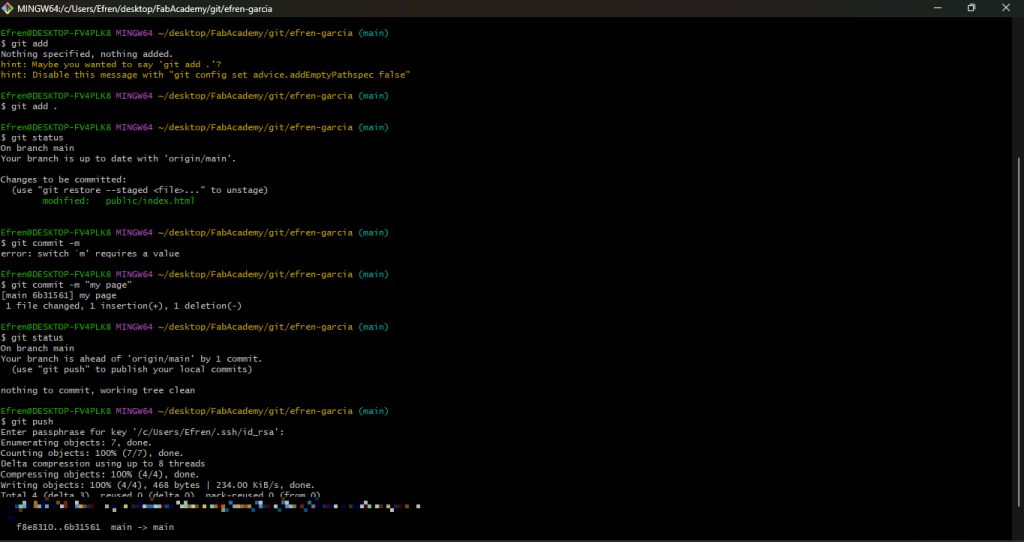The height and width of the screenshot is (542, 1024).
Task: Click "Your branch is ahead of 'origin/main'" line
Action: tap(131, 358)
